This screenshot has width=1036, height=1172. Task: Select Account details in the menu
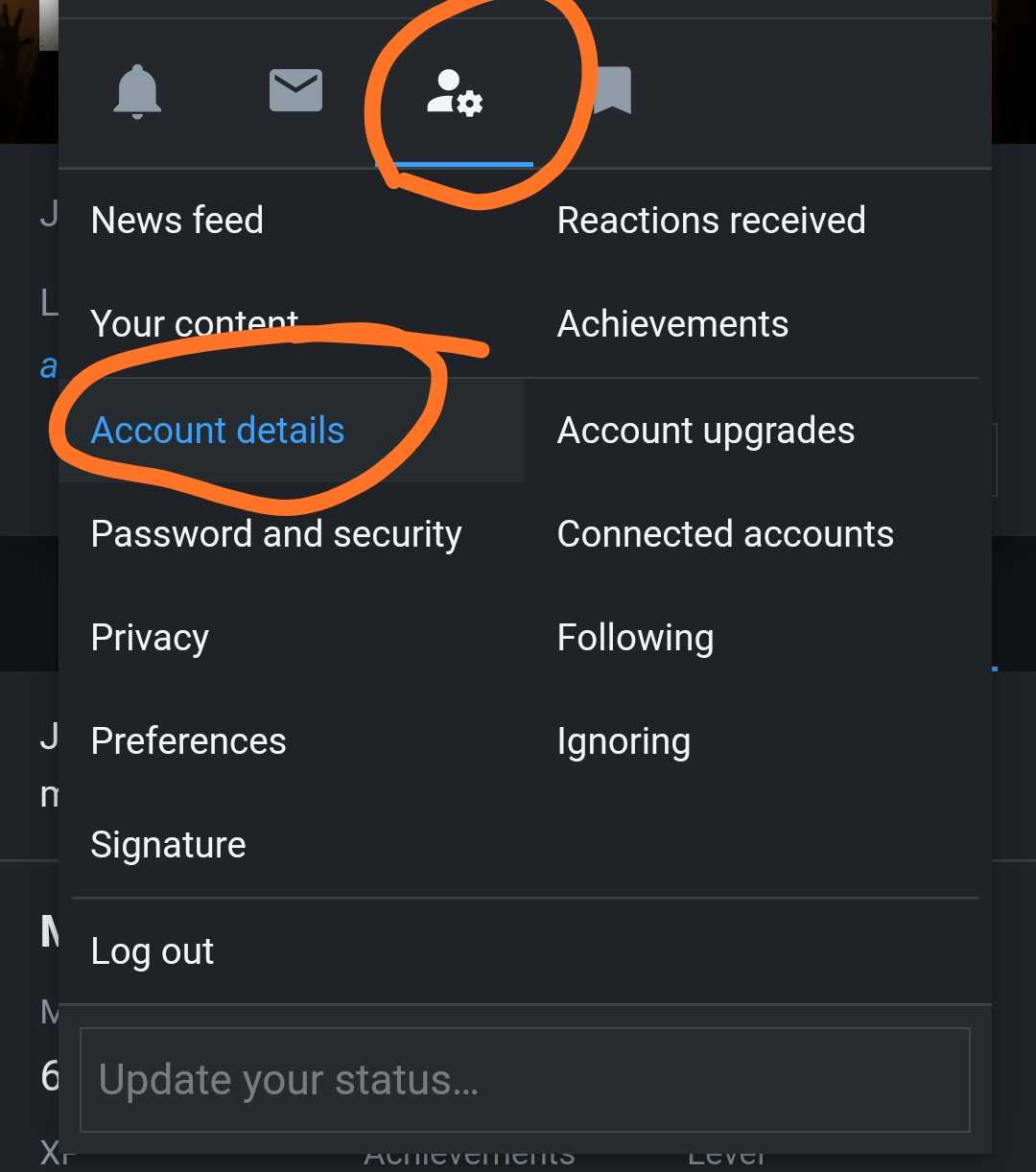pyautogui.click(x=218, y=431)
